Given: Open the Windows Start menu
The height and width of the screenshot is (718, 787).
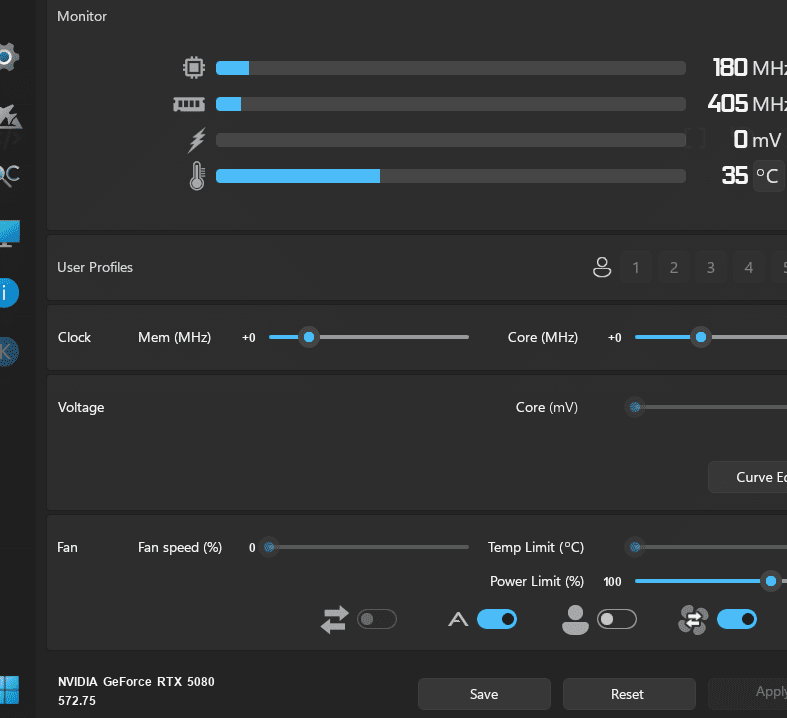Looking at the screenshot, I should [8, 689].
